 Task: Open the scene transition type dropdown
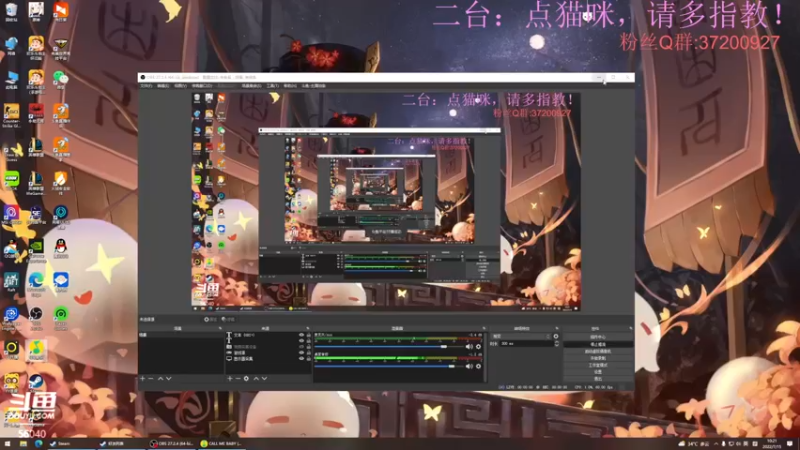[x=521, y=336]
